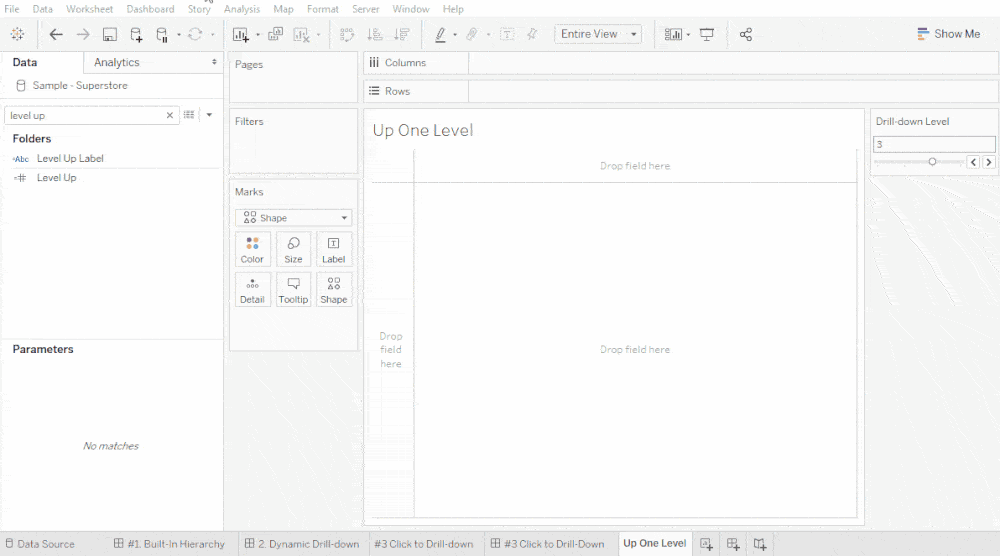Sort ascending toolbar icon
This screenshot has width=1000, height=556.
375,34
